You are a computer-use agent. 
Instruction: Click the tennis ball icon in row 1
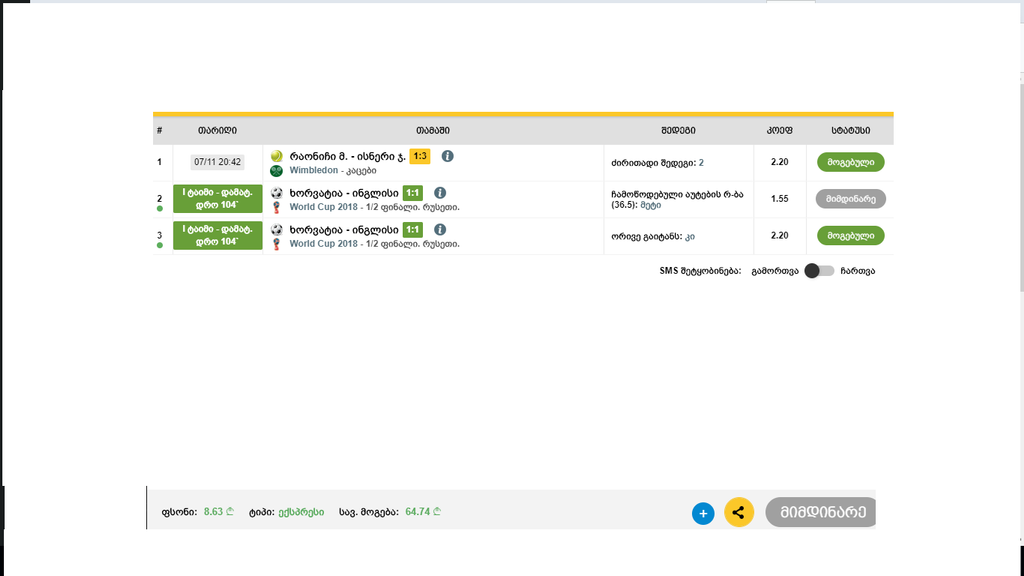(x=276, y=156)
